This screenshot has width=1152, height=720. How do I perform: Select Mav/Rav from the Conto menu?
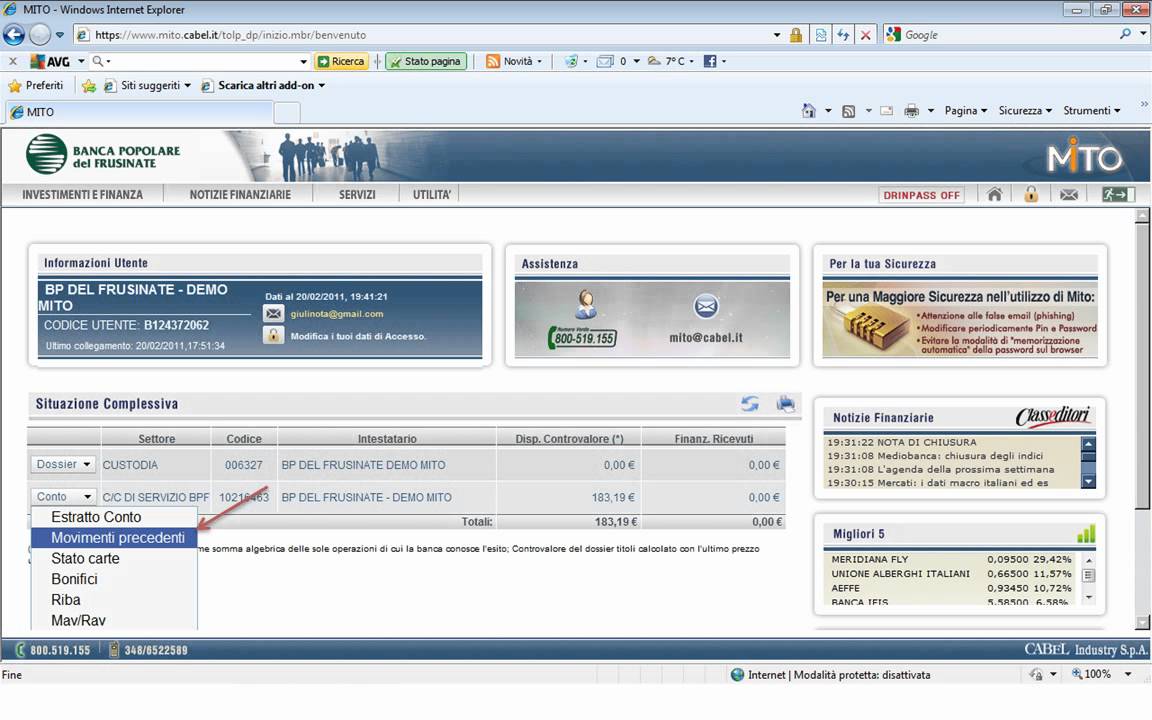coord(114,620)
